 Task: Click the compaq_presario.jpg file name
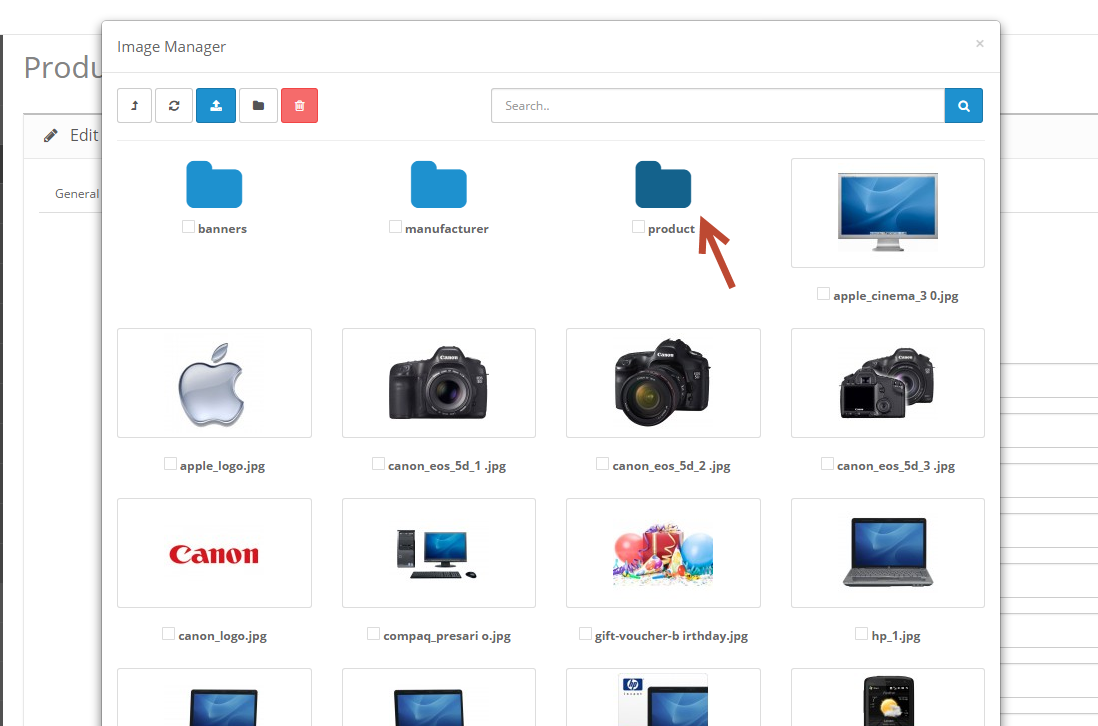447,636
